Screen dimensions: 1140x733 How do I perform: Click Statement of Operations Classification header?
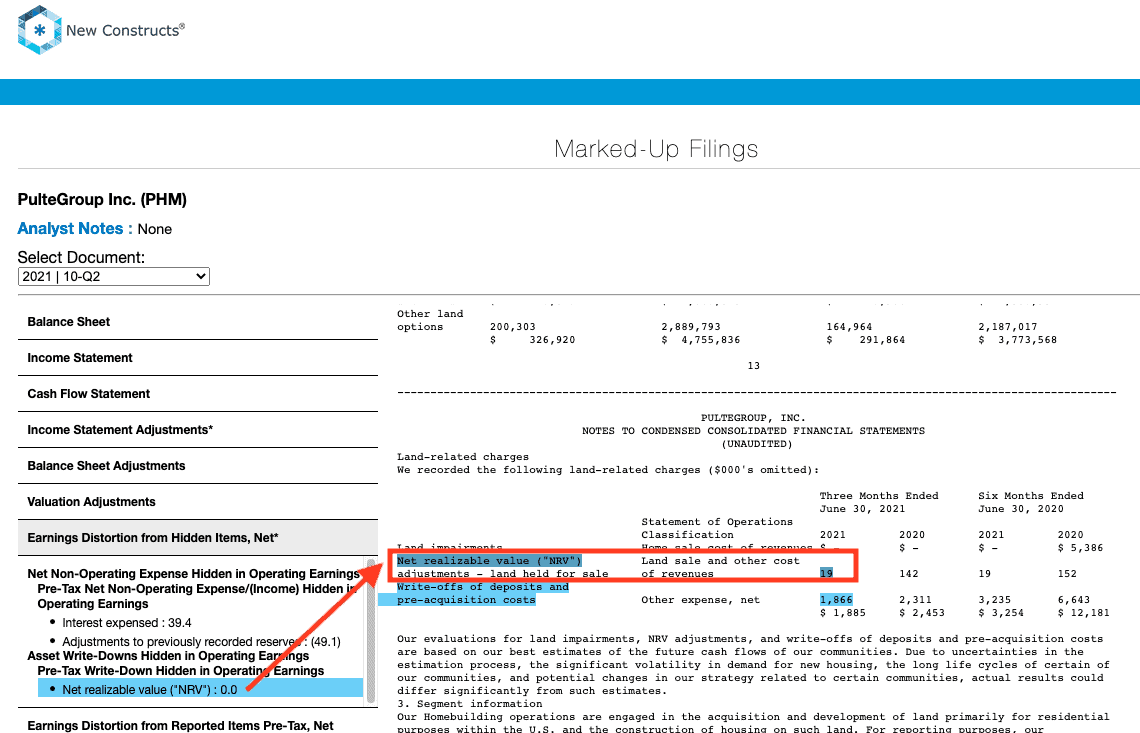(717, 528)
